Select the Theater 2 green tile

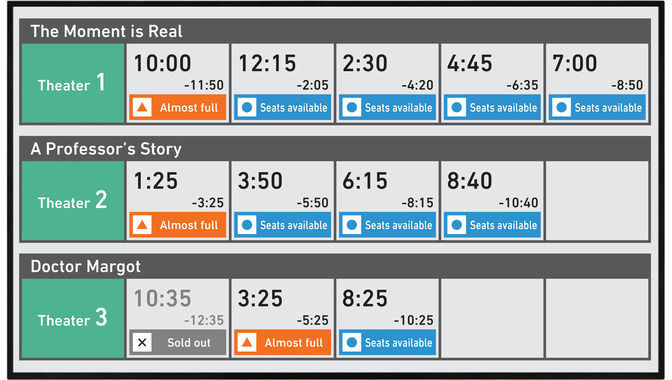[73, 200]
